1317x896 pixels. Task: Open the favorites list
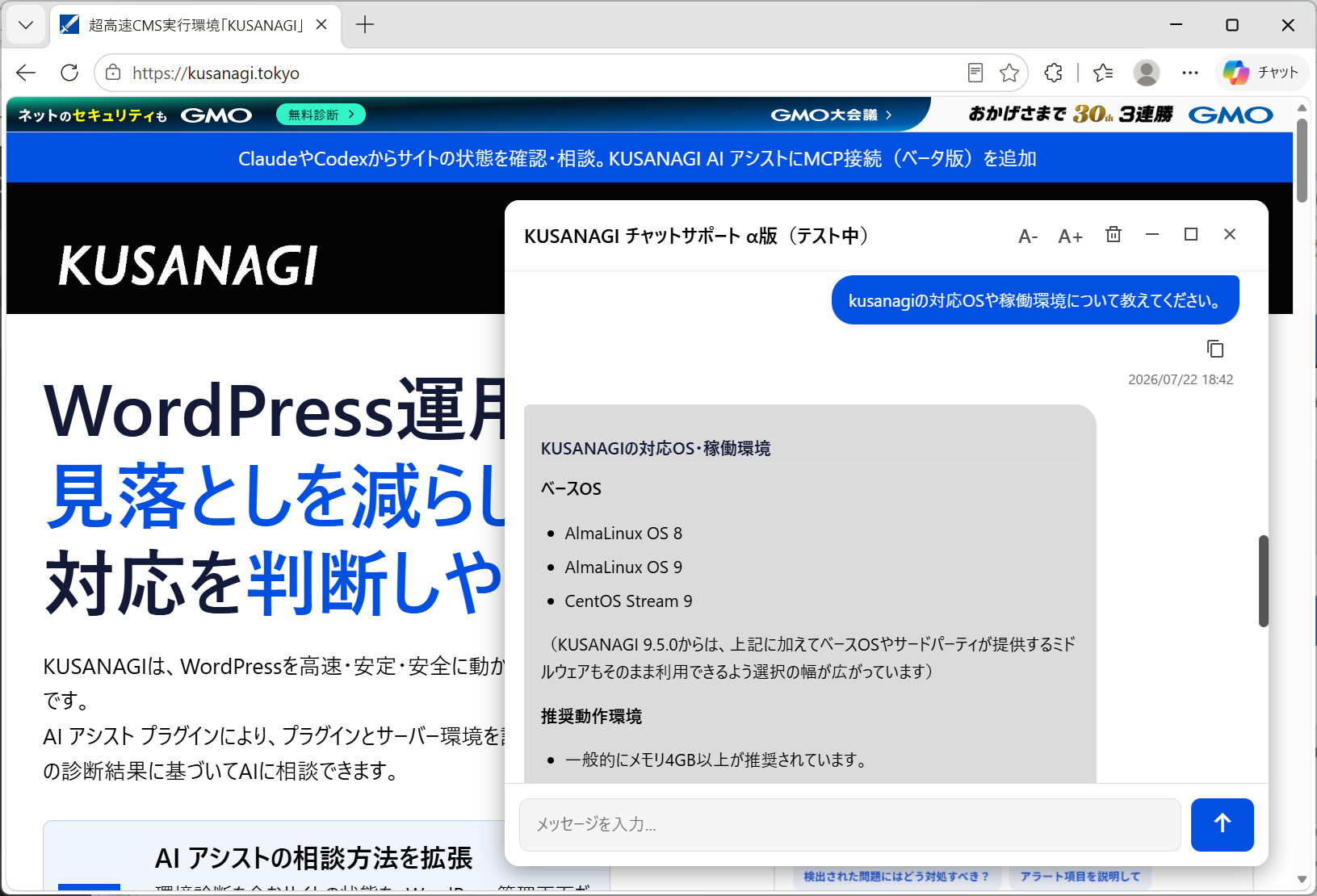tap(1103, 73)
